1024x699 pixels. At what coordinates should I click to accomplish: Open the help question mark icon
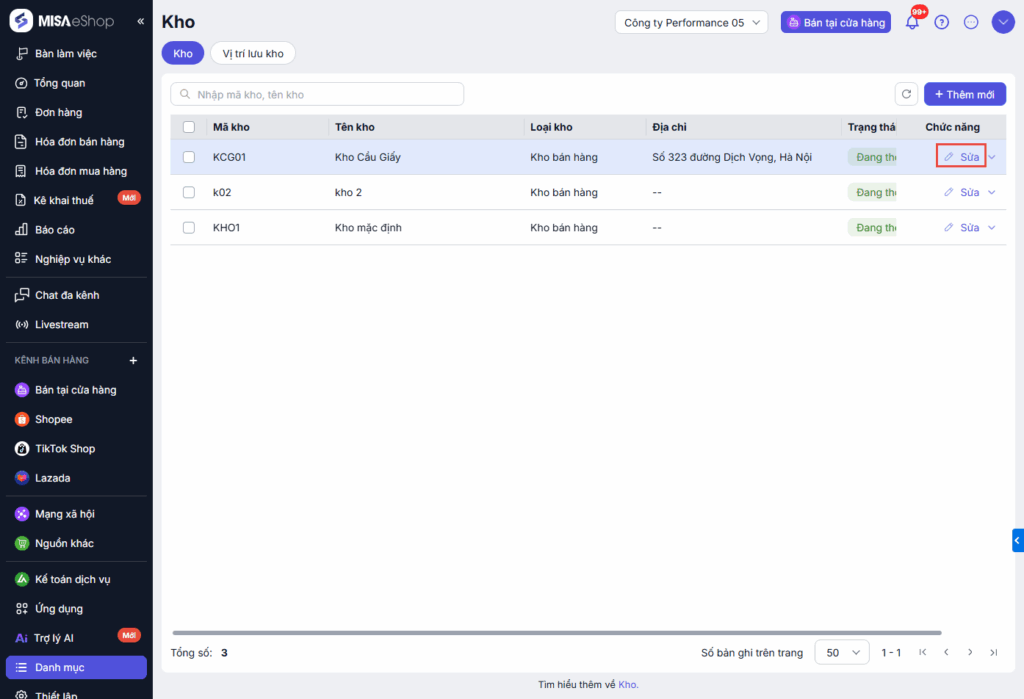click(941, 22)
